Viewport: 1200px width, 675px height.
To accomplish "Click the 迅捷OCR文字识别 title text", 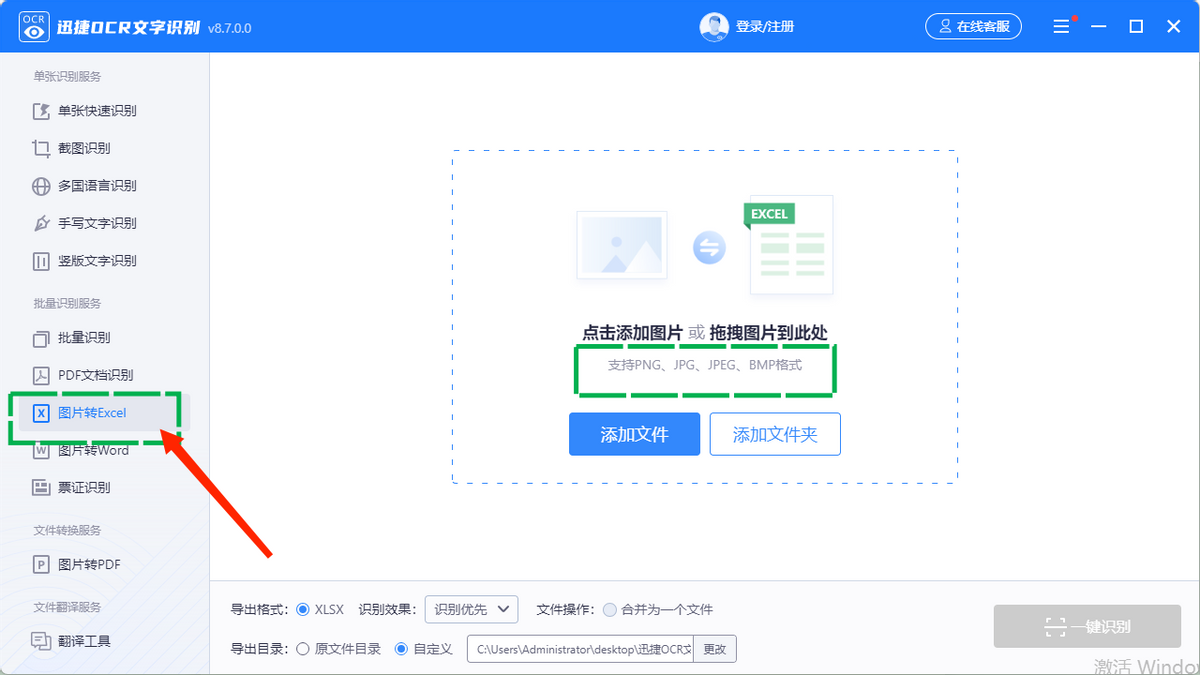I will (128, 27).
